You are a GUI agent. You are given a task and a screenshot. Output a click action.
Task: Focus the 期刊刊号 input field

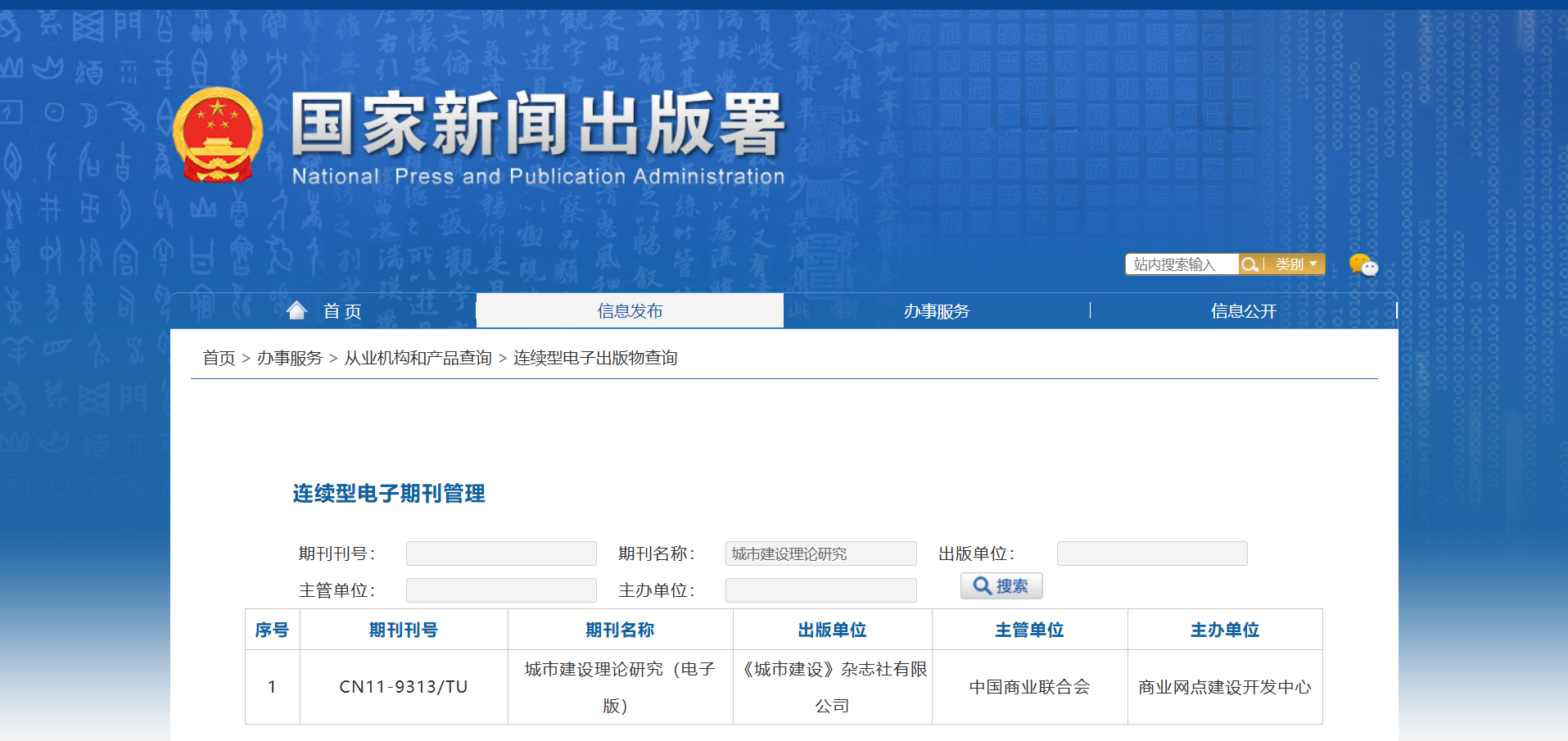[x=501, y=553]
